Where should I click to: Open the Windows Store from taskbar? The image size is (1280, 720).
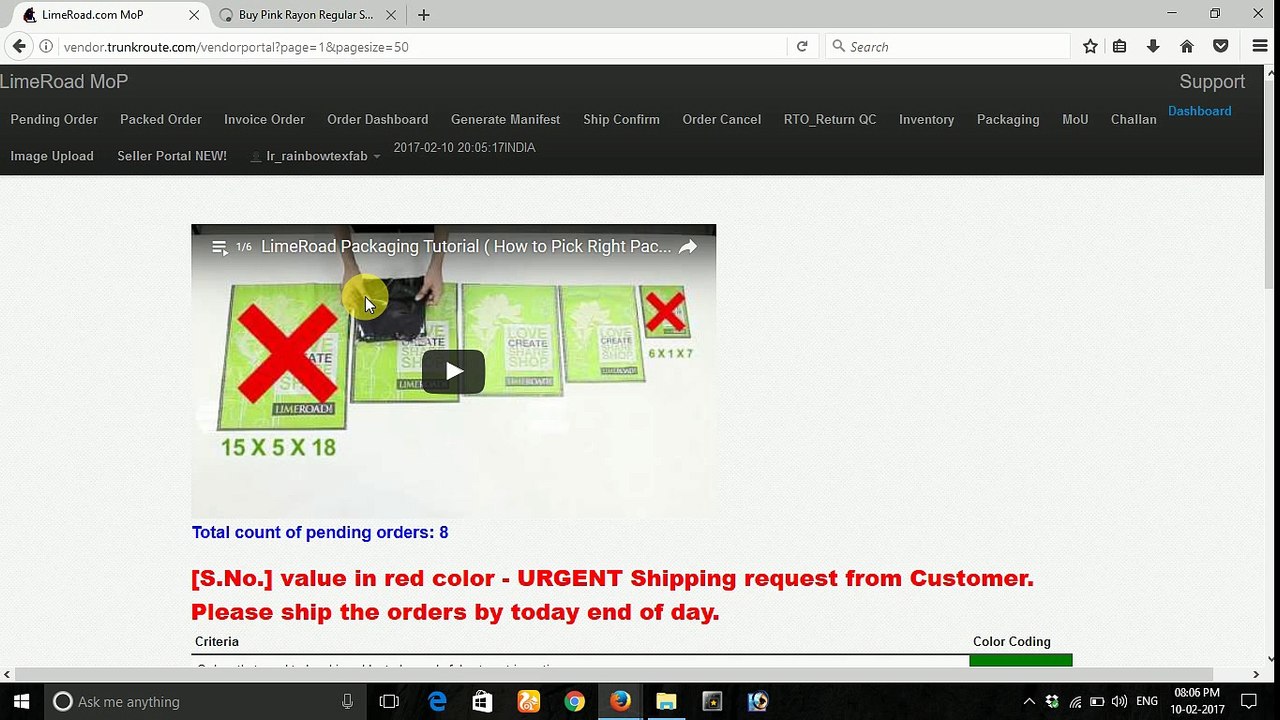click(482, 701)
